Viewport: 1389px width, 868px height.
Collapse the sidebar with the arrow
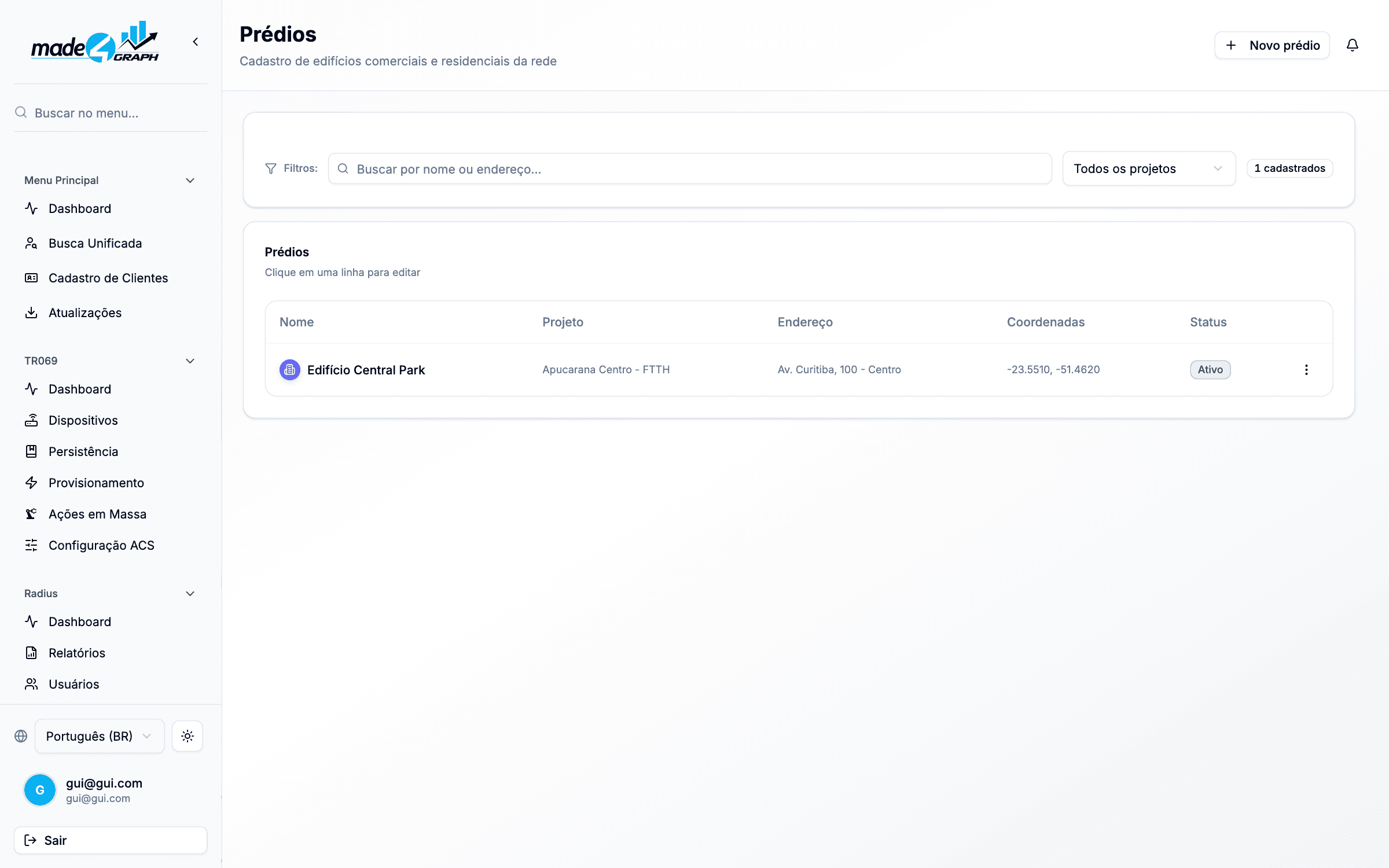196,42
